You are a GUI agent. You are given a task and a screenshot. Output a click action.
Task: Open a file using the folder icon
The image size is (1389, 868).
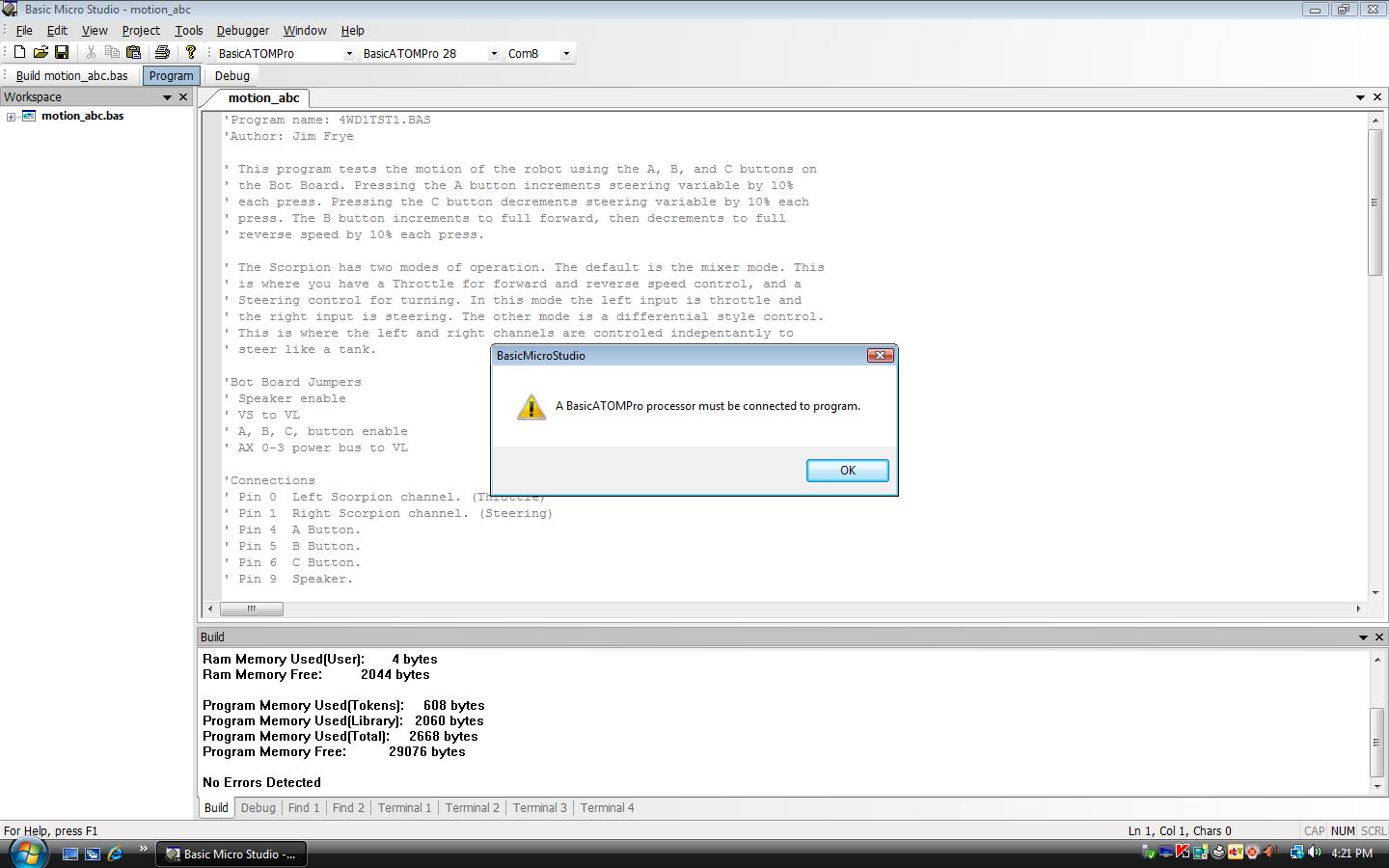pyautogui.click(x=41, y=53)
